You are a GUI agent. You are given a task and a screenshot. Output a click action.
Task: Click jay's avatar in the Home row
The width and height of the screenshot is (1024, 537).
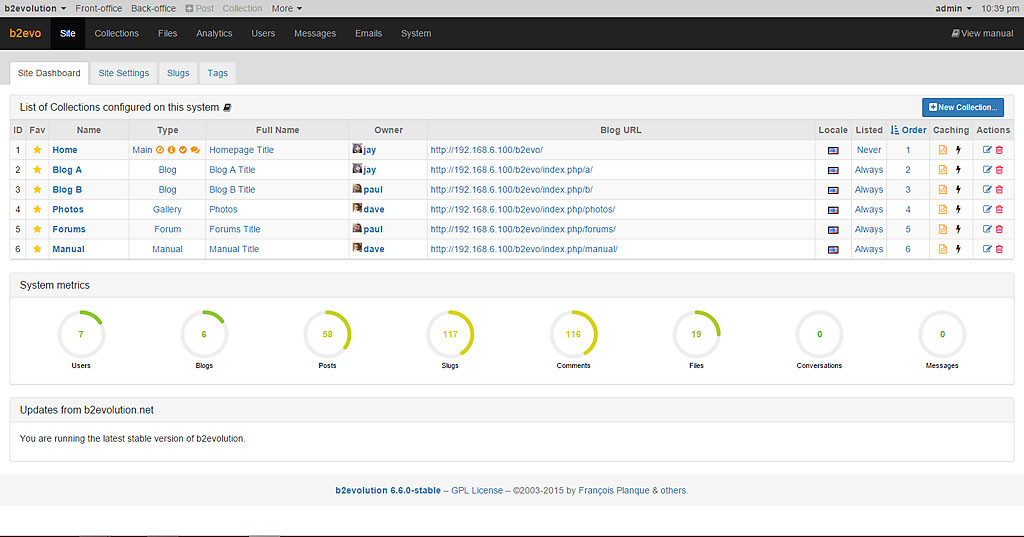[357, 149]
